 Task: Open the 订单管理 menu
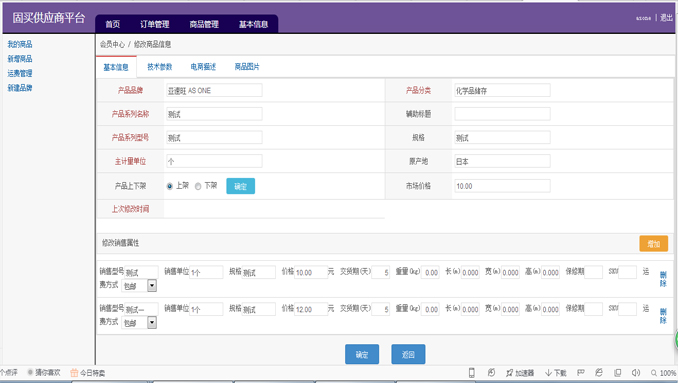pyautogui.click(x=154, y=24)
